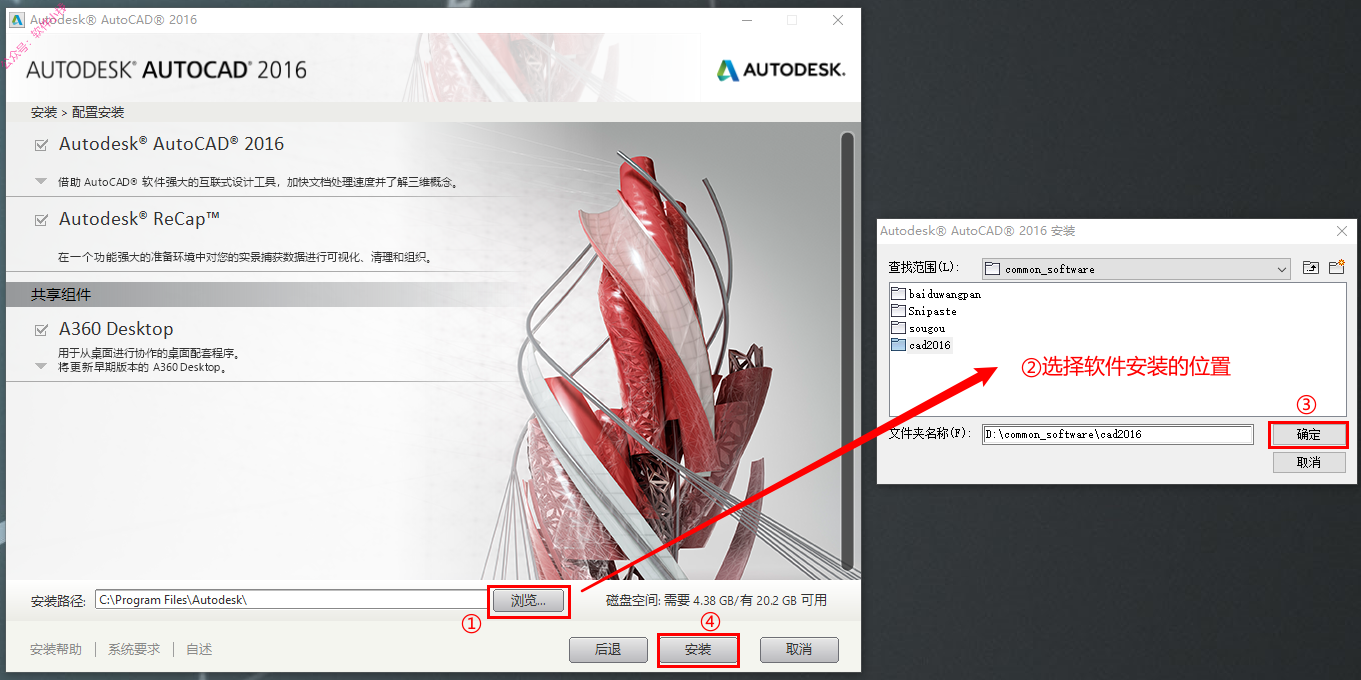The height and width of the screenshot is (680, 1361).
Task: Close the AutoCAD 2016 installer window
Action: [838, 20]
